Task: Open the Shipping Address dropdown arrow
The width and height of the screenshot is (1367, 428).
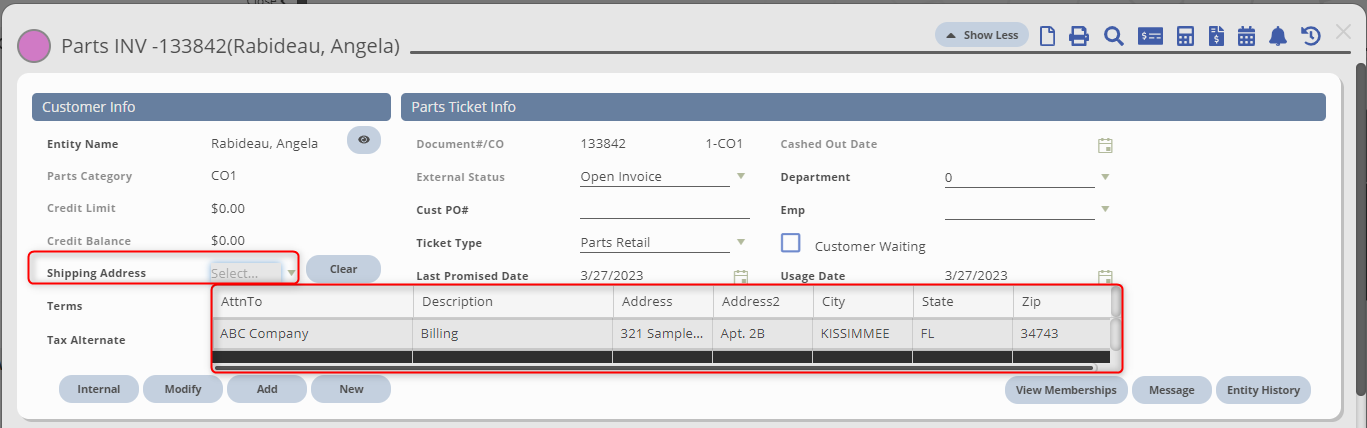Action: 291,272
